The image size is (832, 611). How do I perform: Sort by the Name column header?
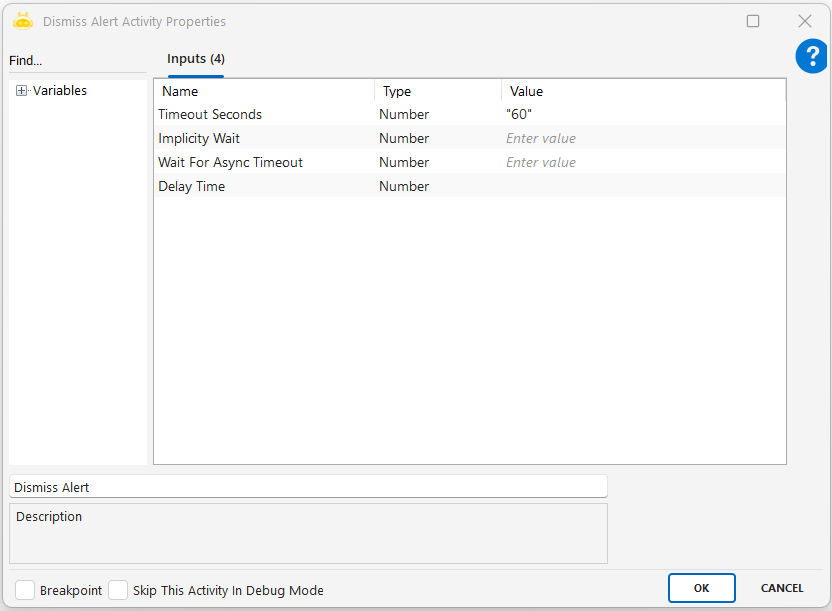pos(264,91)
